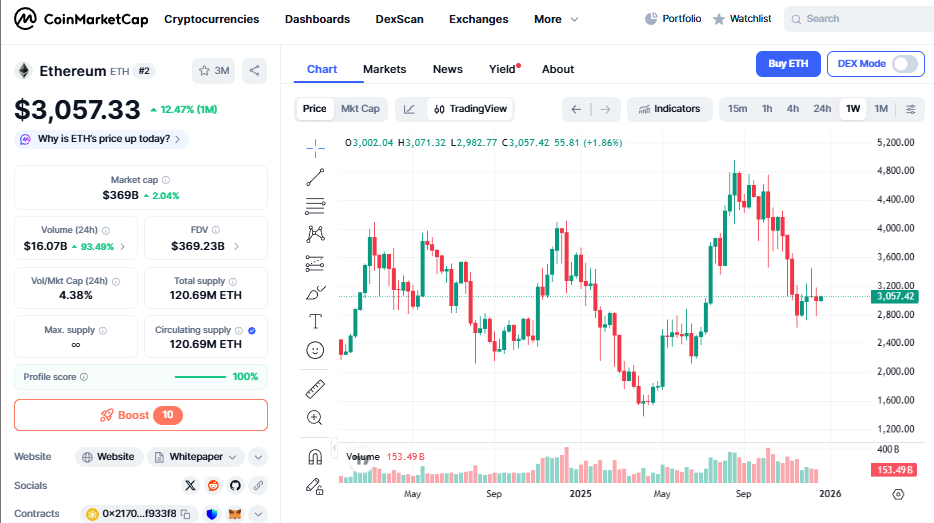Open the X social link

pyautogui.click(x=190, y=485)
